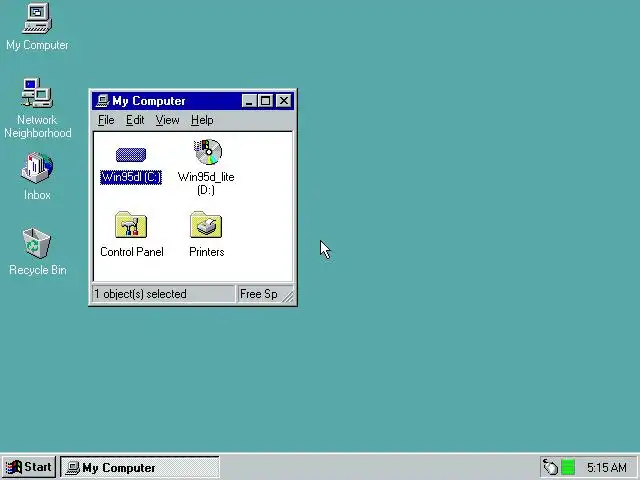Click the '1 object(s) selected' status text
640x480 pixels.
pyautogui.click(x=140, y=294)
